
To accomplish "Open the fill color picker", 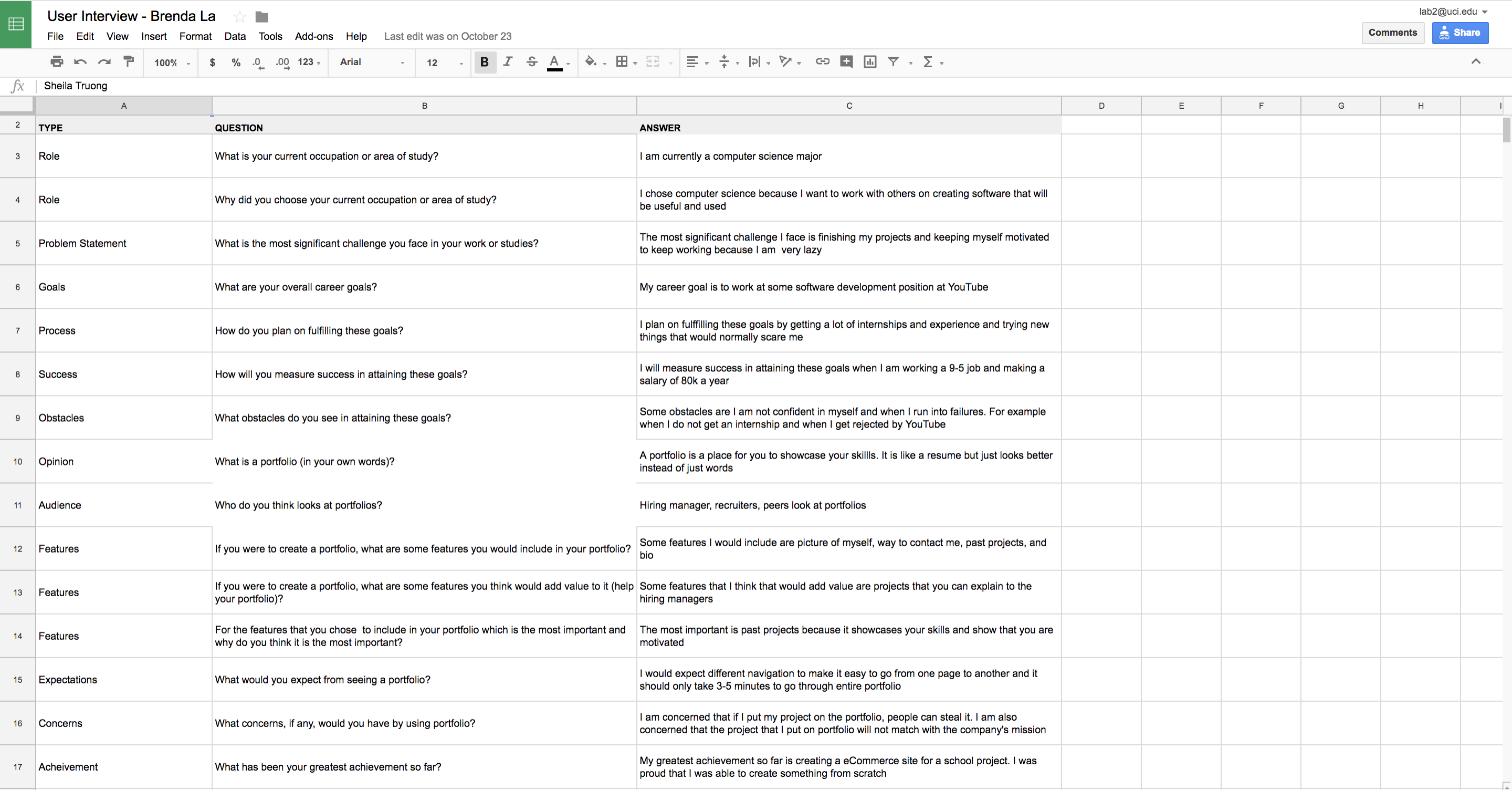I will click(591, 61).
